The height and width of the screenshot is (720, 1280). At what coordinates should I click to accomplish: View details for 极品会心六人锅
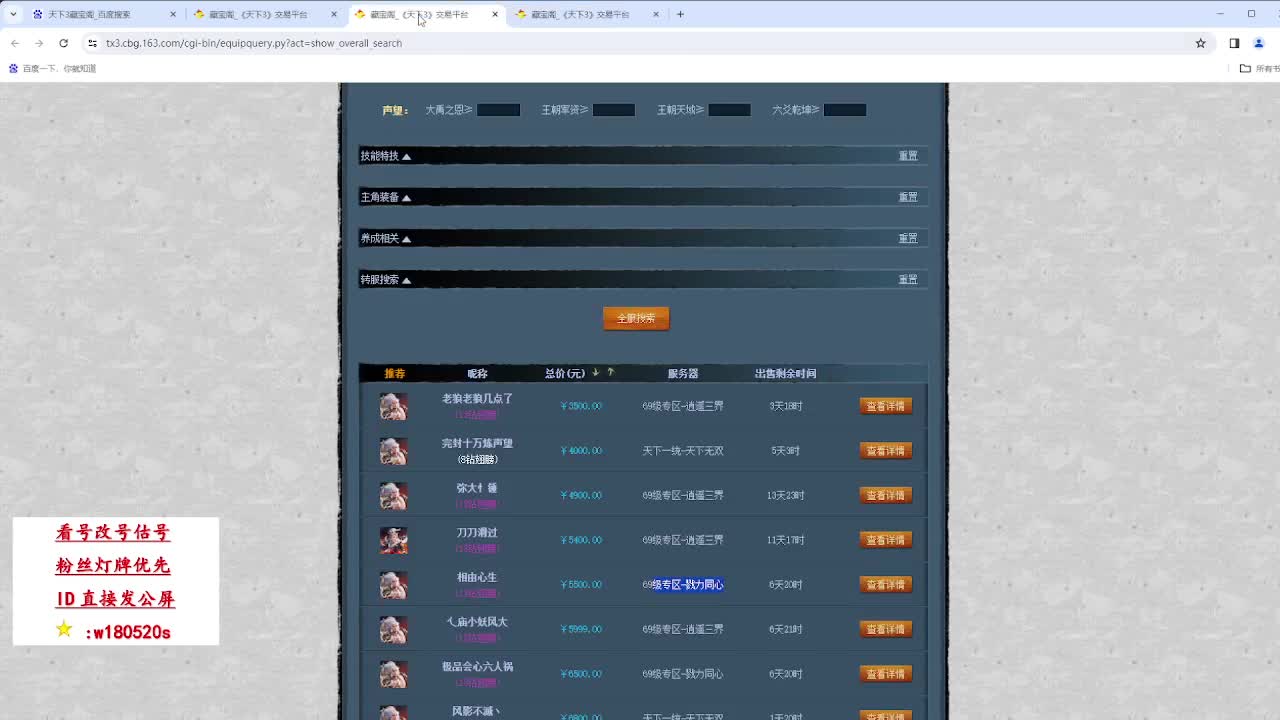tap(886, 674)
